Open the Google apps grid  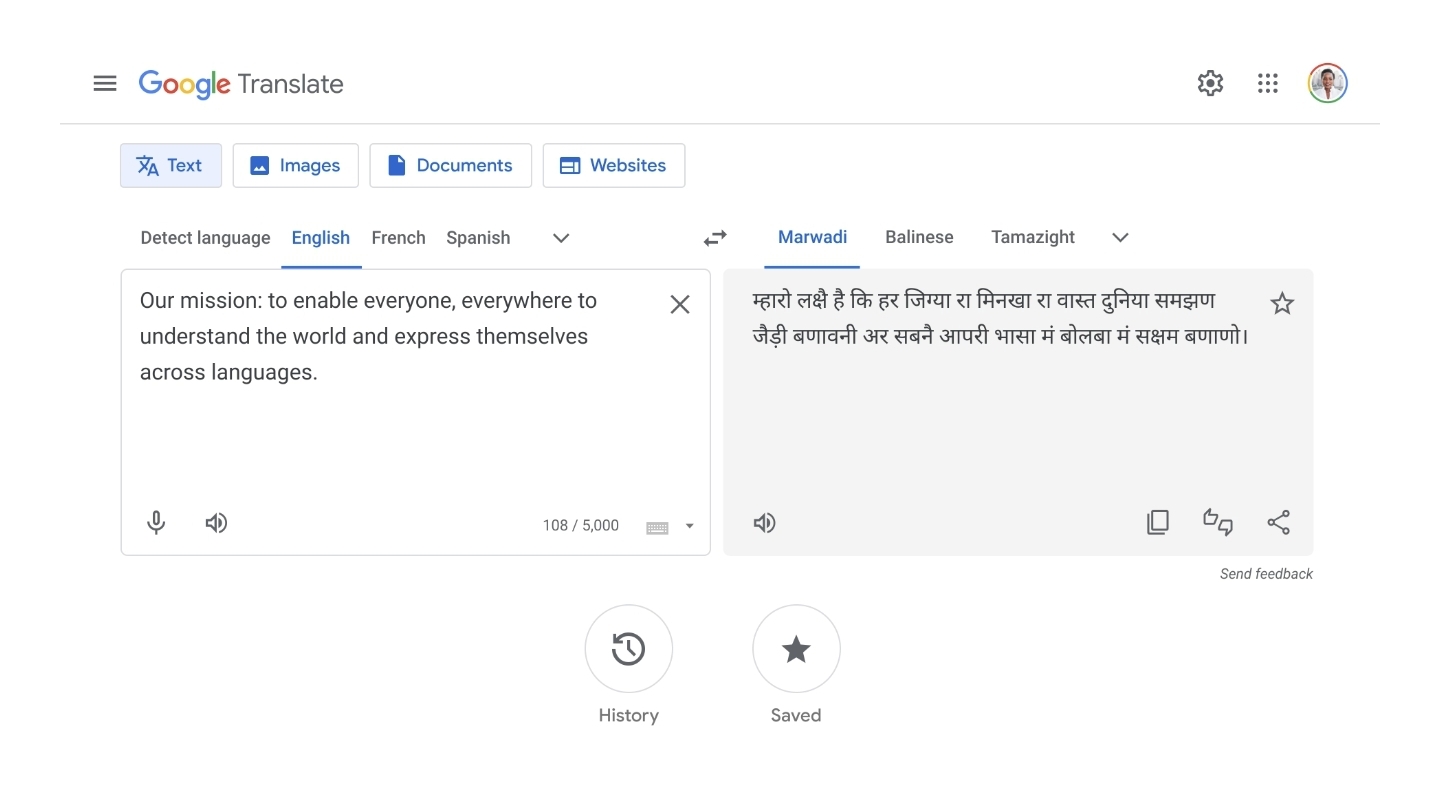(1268, 83)
